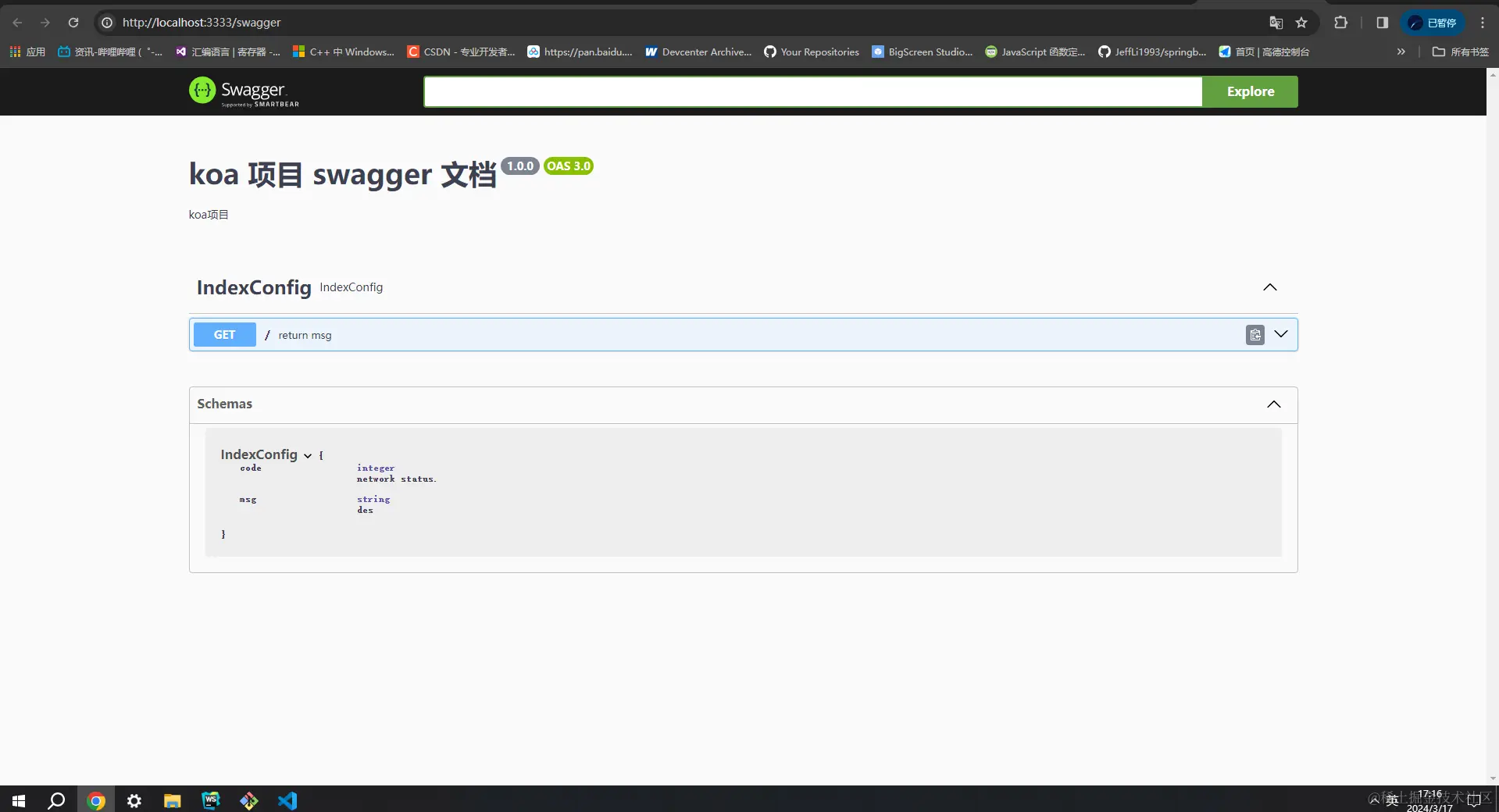
Task: Click the translate icon in the address bar
Action: pyautogui.click(x=1276, y=23)
